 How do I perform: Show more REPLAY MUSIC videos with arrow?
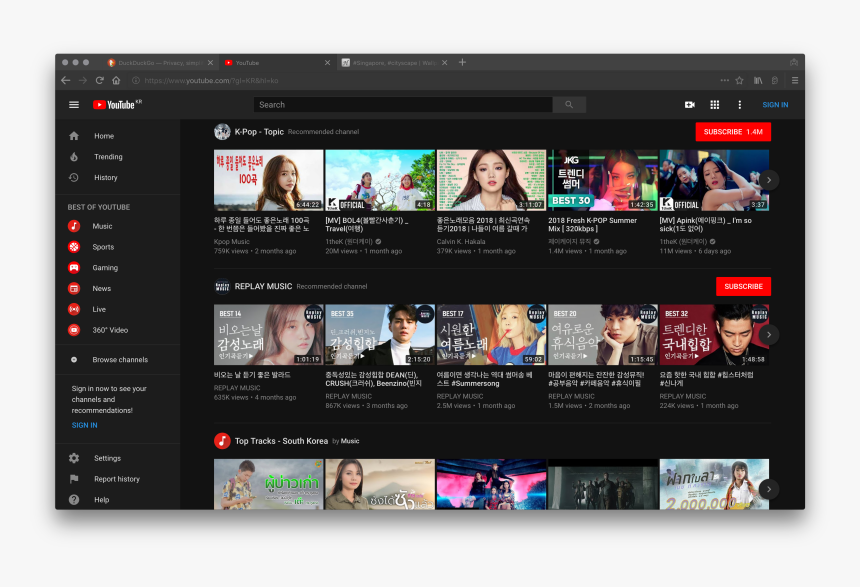coord(769,335)
